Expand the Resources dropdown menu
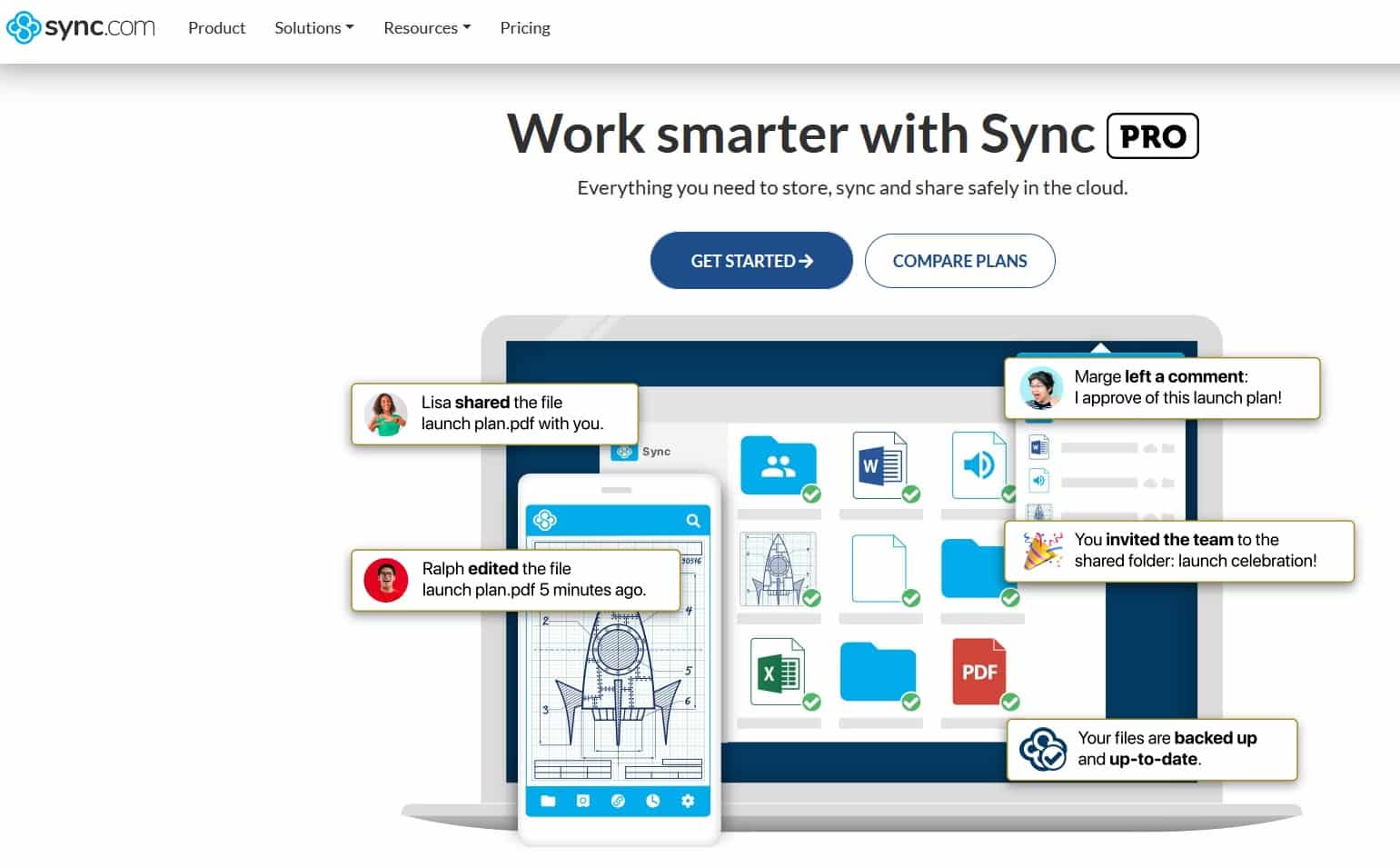 click(x=426, y=28)
